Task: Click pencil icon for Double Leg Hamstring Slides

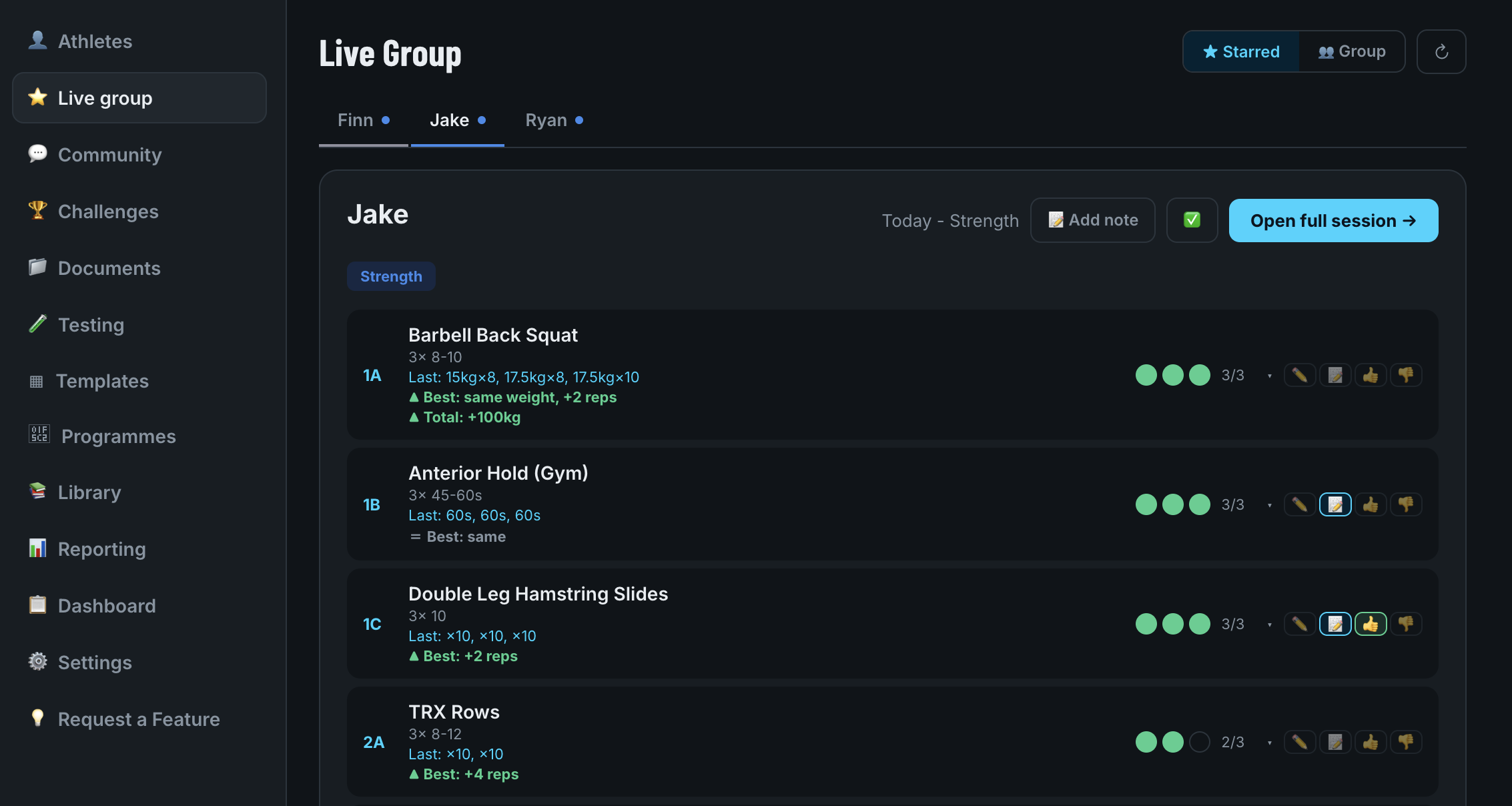Action: point(1299,624)
